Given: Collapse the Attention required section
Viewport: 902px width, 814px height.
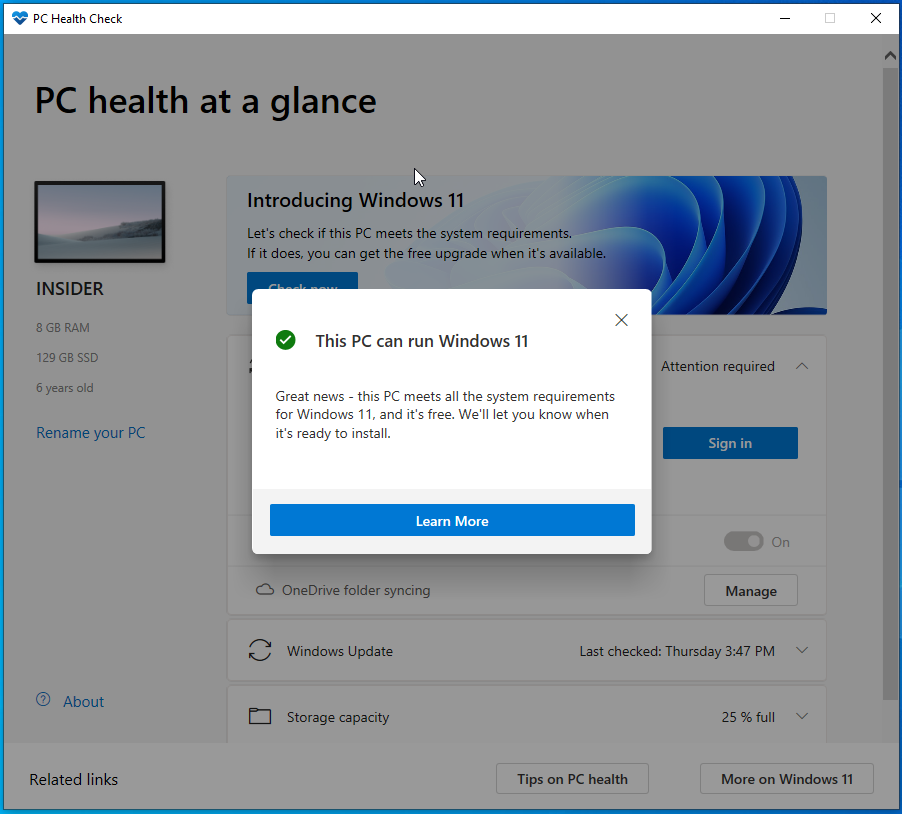Looking at the screenshot, I should (x=802, y=366).
